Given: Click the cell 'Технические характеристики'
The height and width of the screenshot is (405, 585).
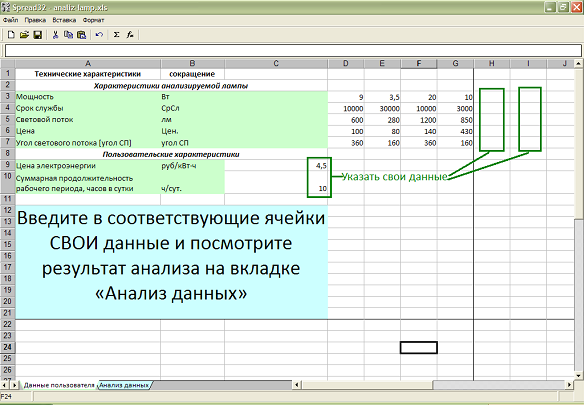Looking at the screenshot, I should tap(88, 74).
